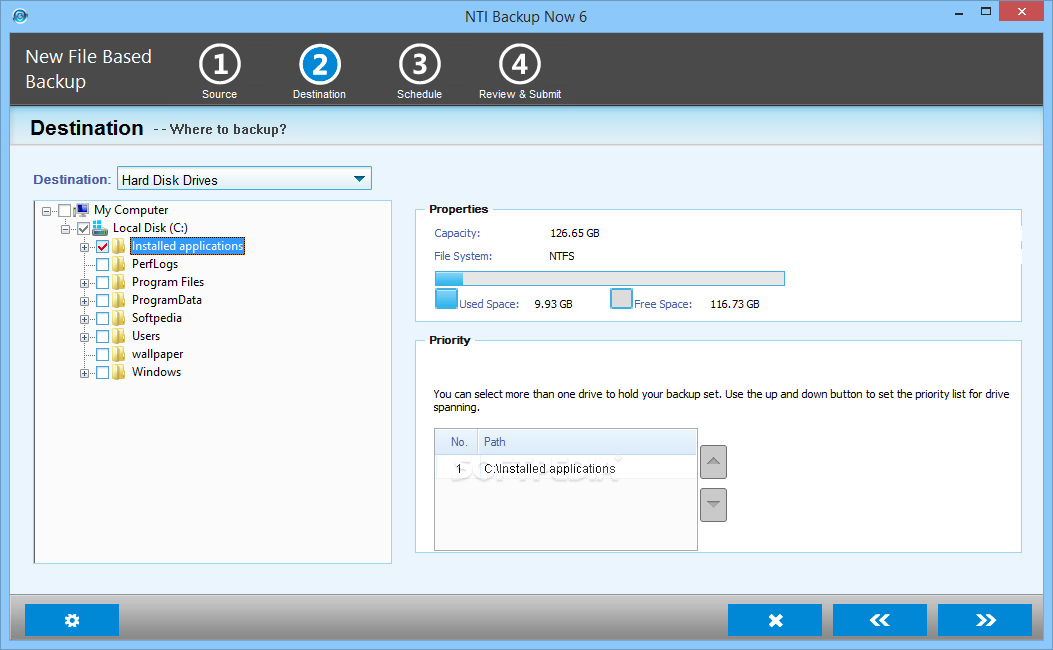Close the NTI Backup Now window
The width and height of the screenshot is (1053, 650).
click(1021, 11)
